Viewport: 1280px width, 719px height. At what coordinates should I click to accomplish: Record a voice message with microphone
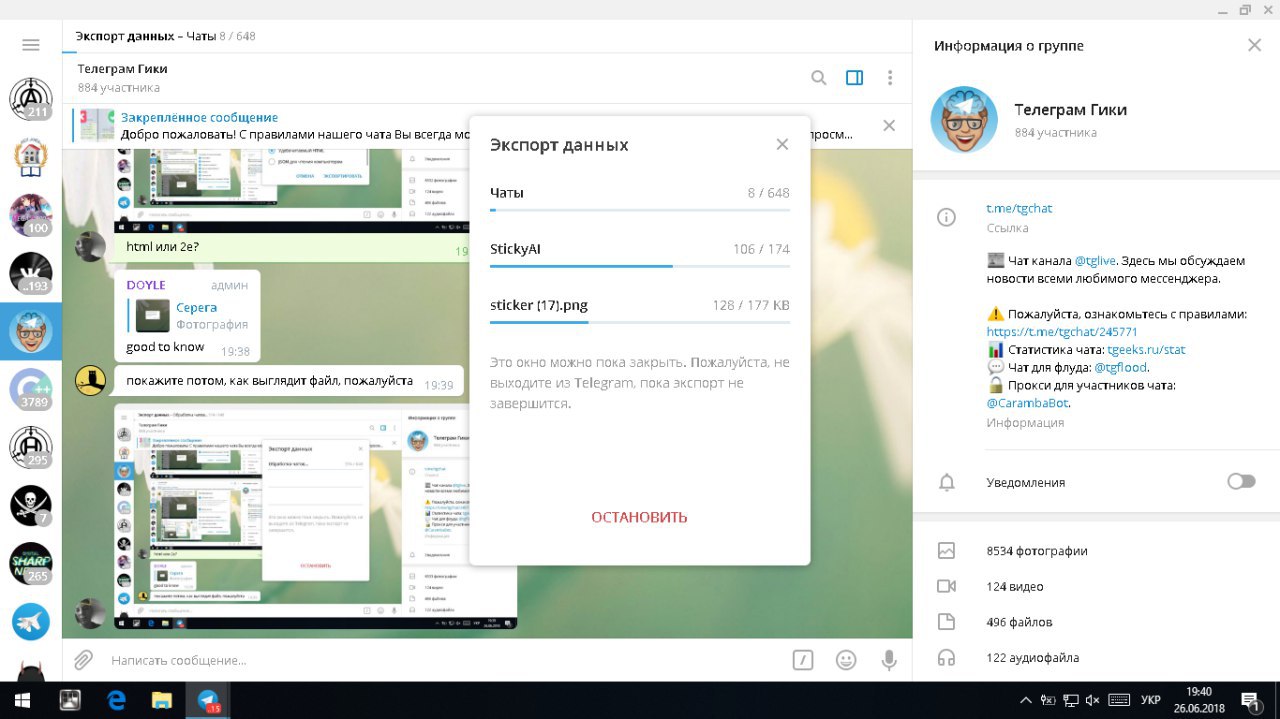(888, 660)
